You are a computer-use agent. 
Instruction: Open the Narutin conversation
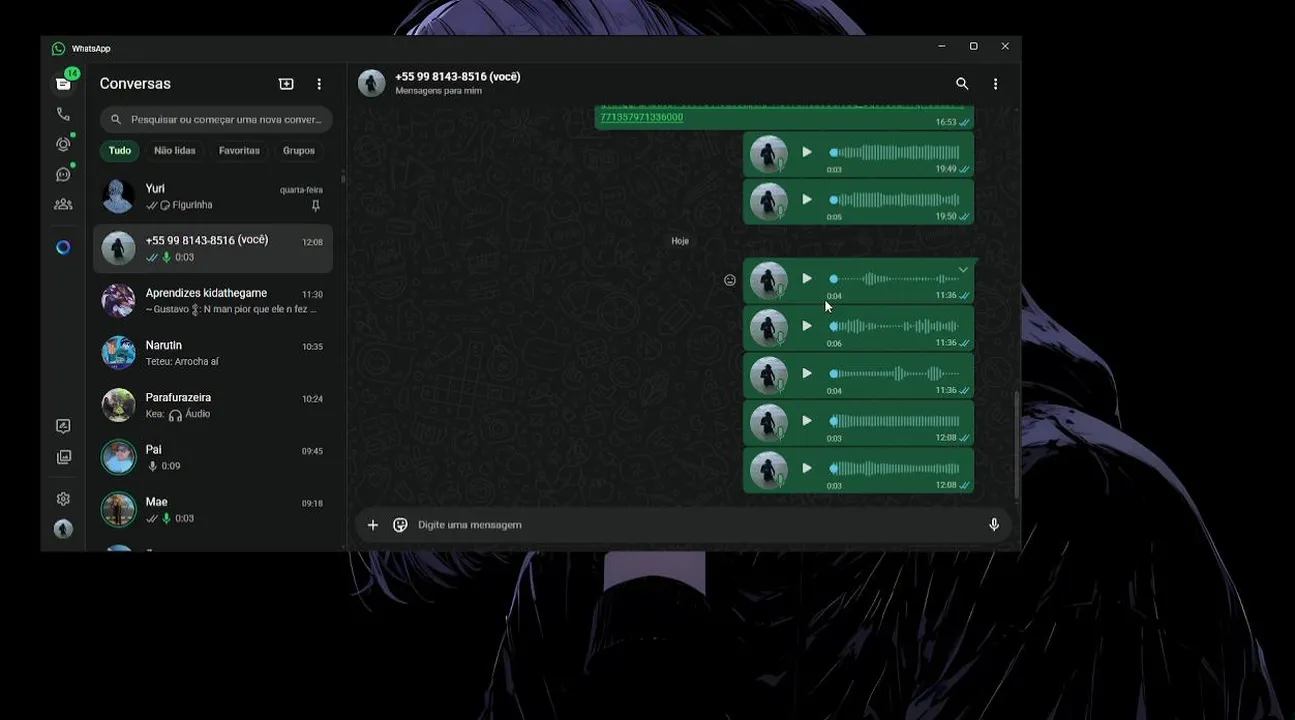213,352
